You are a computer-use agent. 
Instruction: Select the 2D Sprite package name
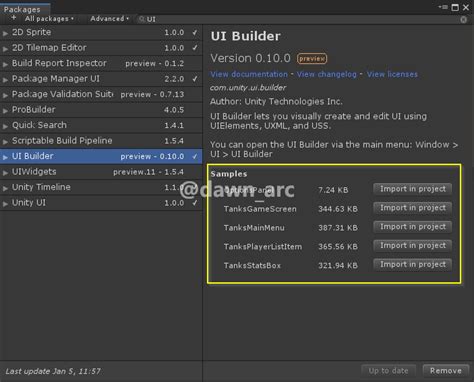coord(32,32)
